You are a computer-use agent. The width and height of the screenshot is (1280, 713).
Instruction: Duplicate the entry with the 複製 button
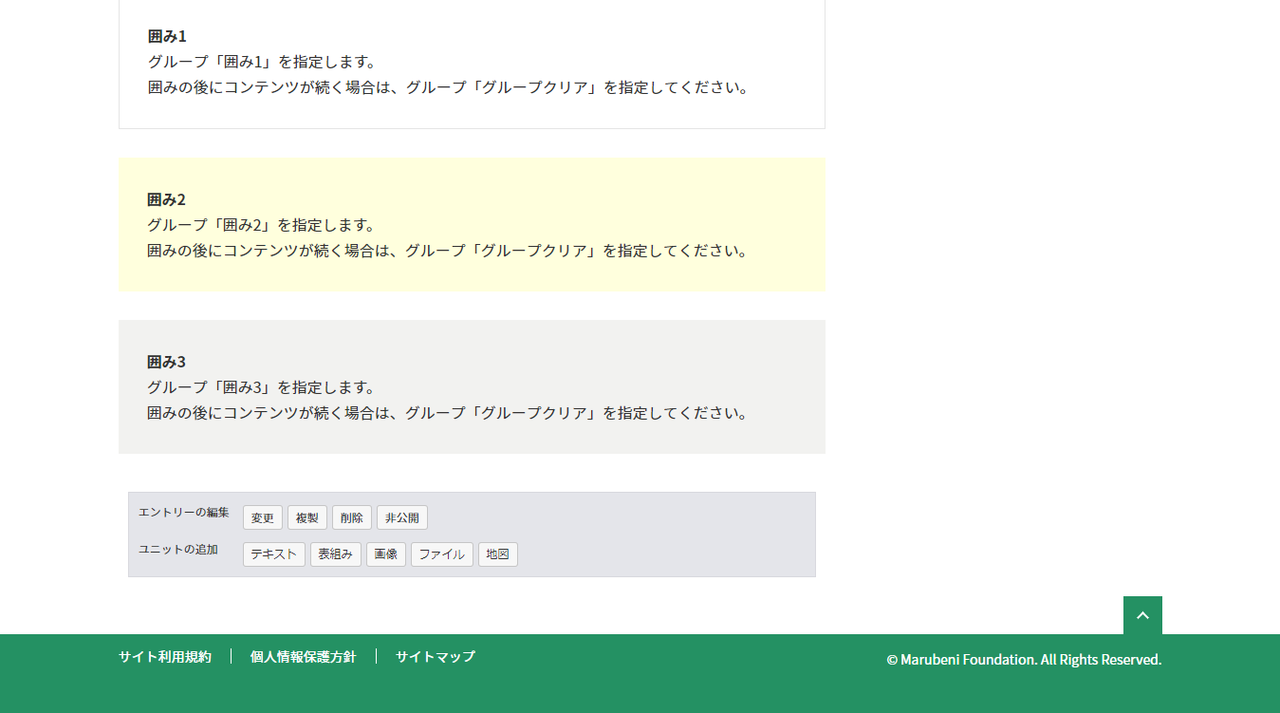tap(307, 518)
